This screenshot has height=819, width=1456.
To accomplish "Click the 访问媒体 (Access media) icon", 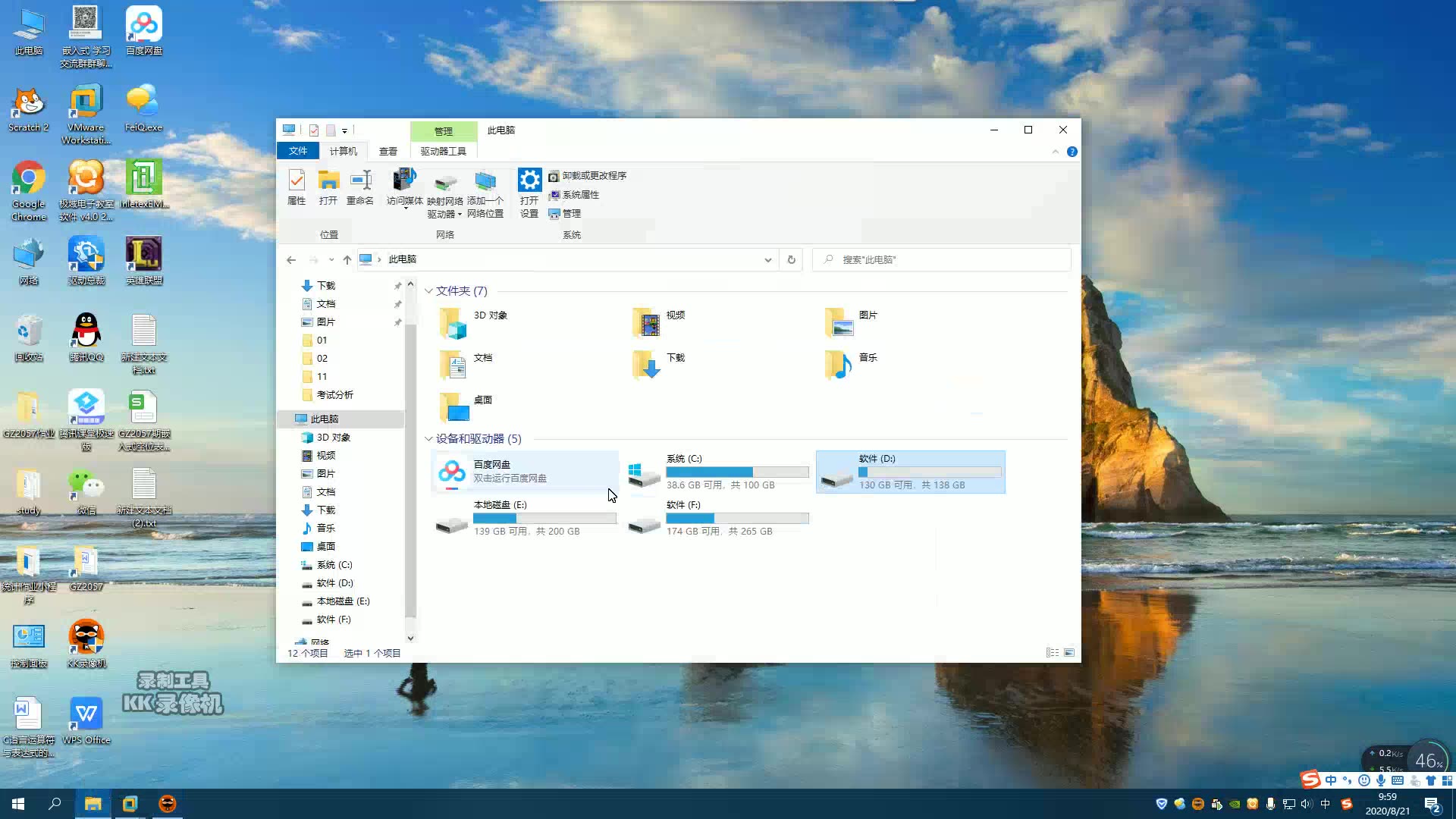I will click(404, 188).
